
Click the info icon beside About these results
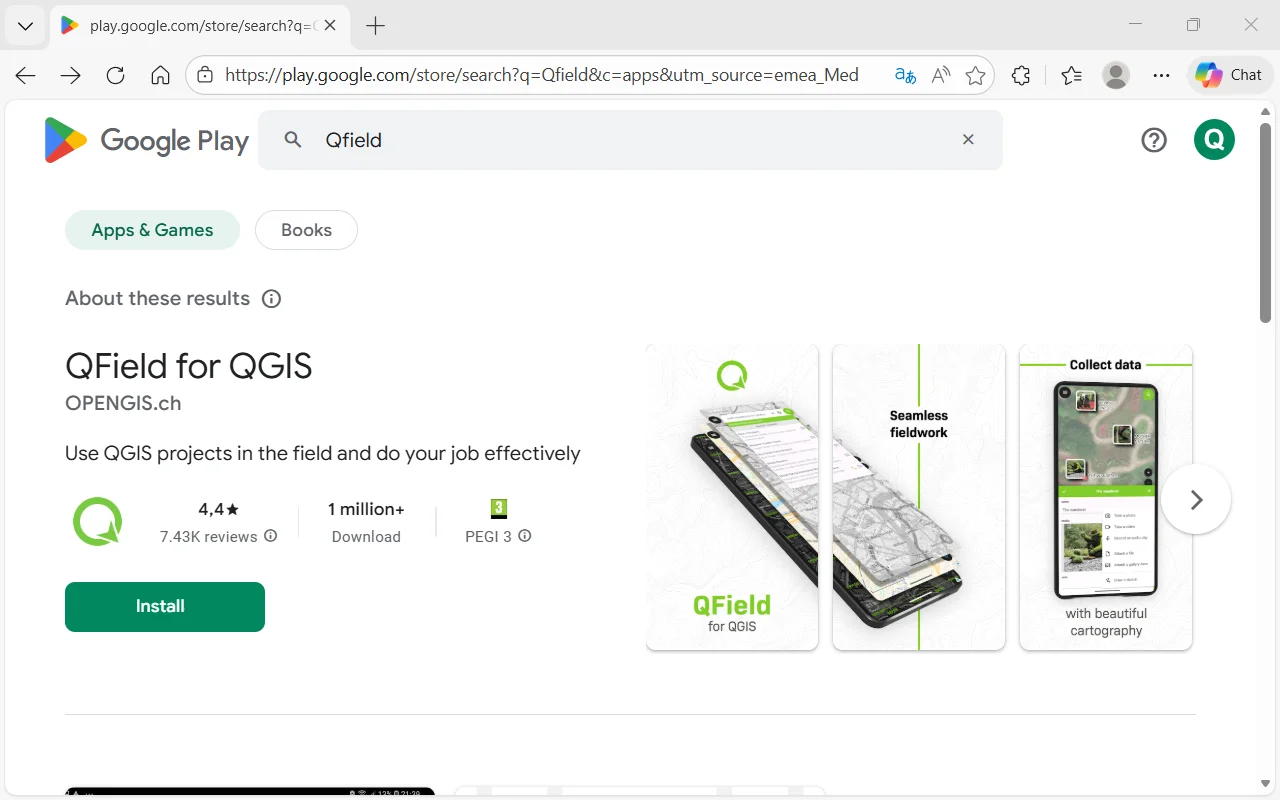coord(271,299)
